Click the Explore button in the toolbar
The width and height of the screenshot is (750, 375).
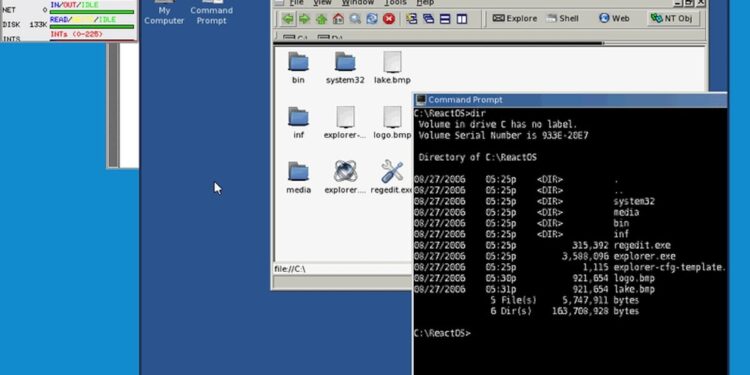tap(515, 19)
